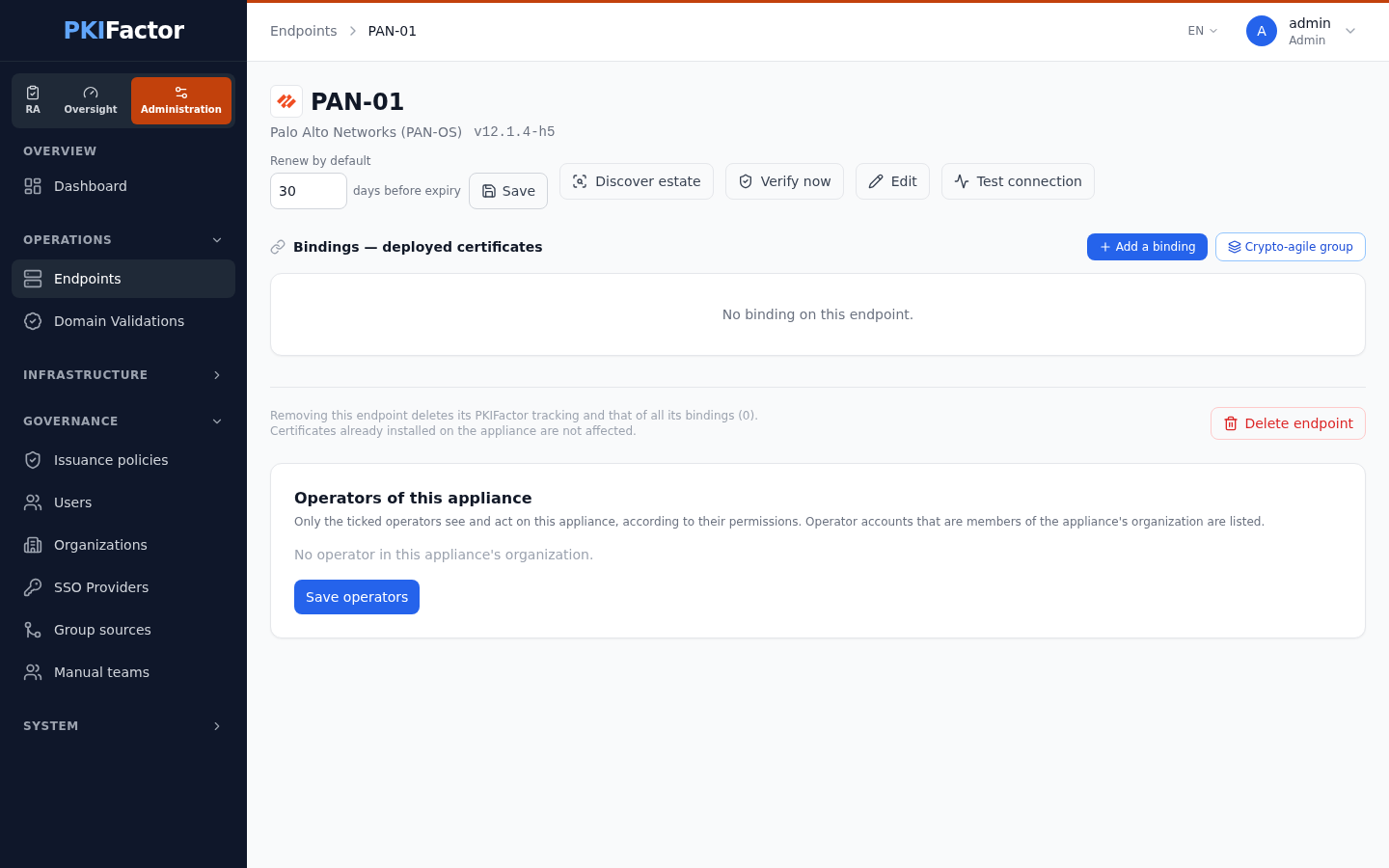Screen dimensions: 1389x868
Task: Collapse the Governance section
Action: pyautogui.click(x=123, y=421)
